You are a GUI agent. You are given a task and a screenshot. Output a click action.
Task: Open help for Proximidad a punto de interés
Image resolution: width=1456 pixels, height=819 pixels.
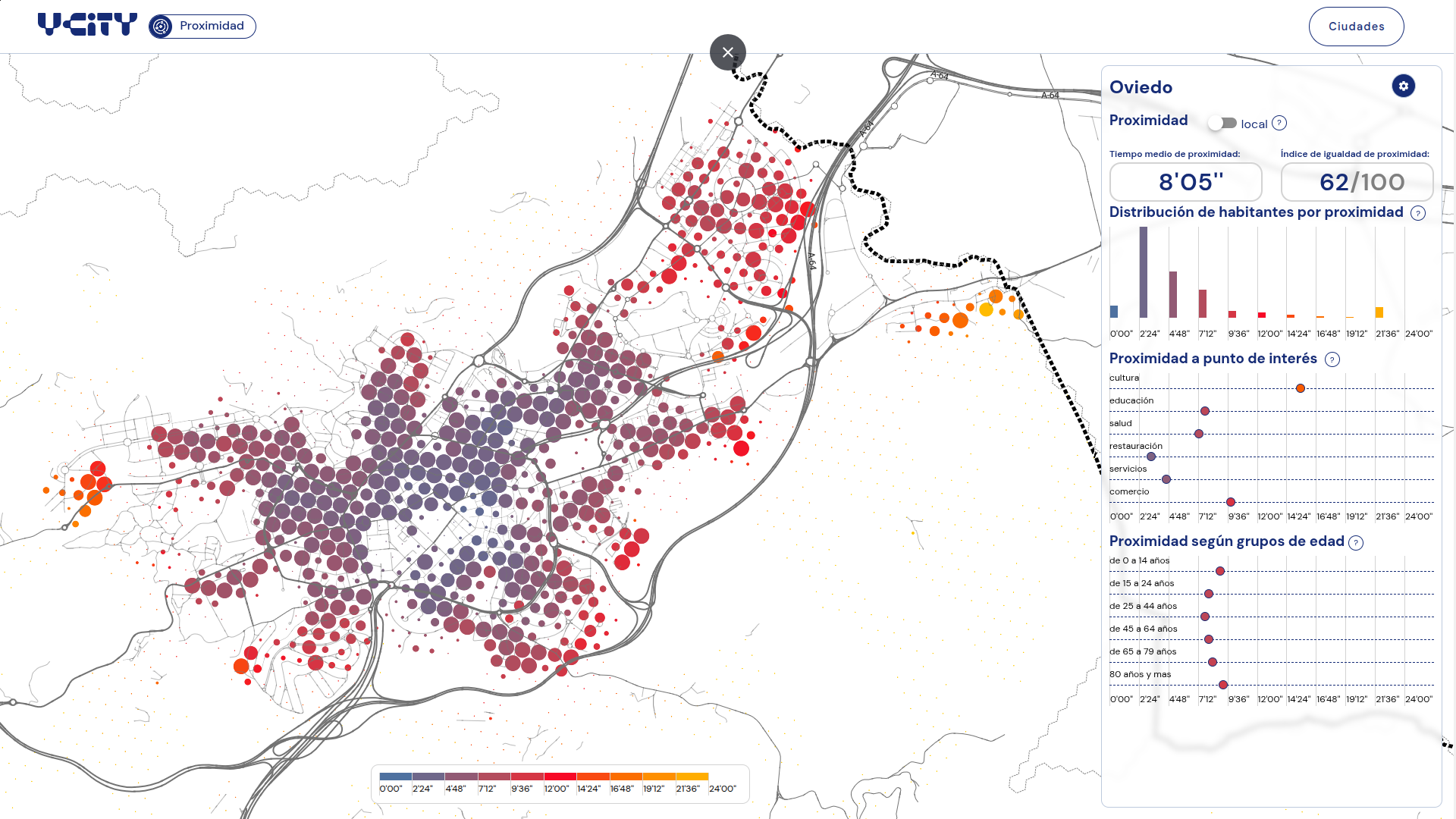1332,359
